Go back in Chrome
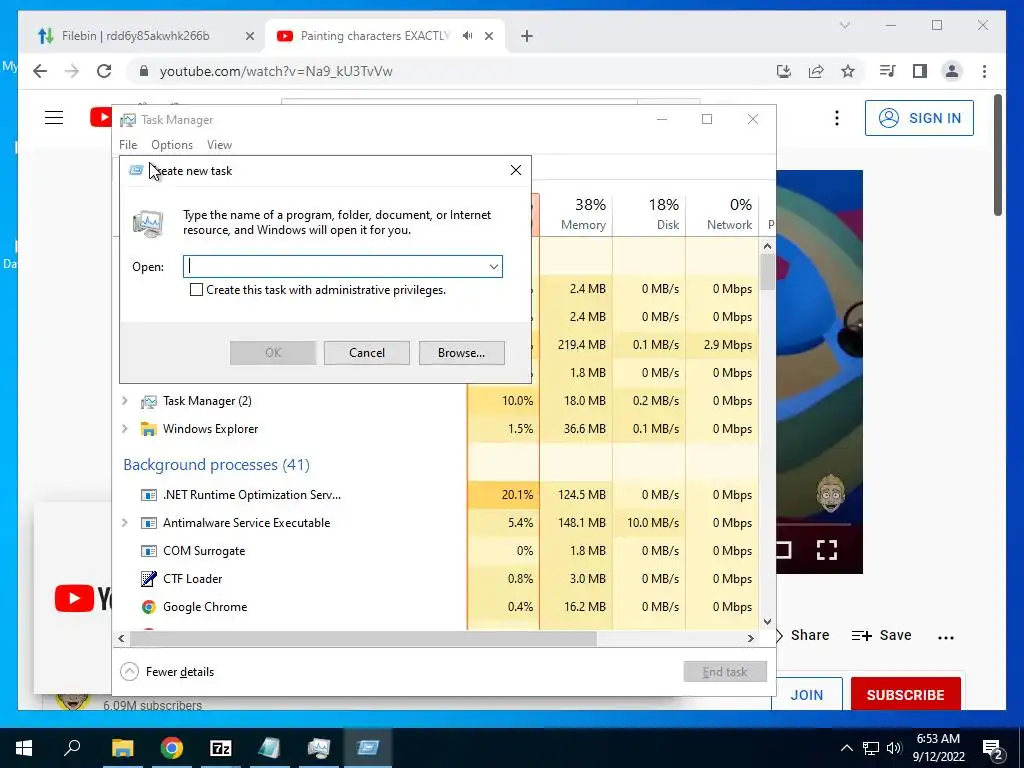This screenshot has height=768, width=1024. click(x=40, y=71)
